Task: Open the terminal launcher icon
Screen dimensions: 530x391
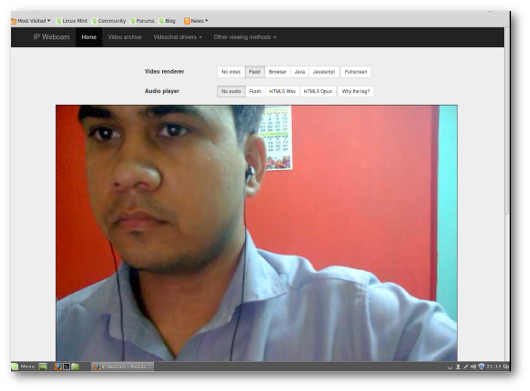Action: (x=67, y=366)
